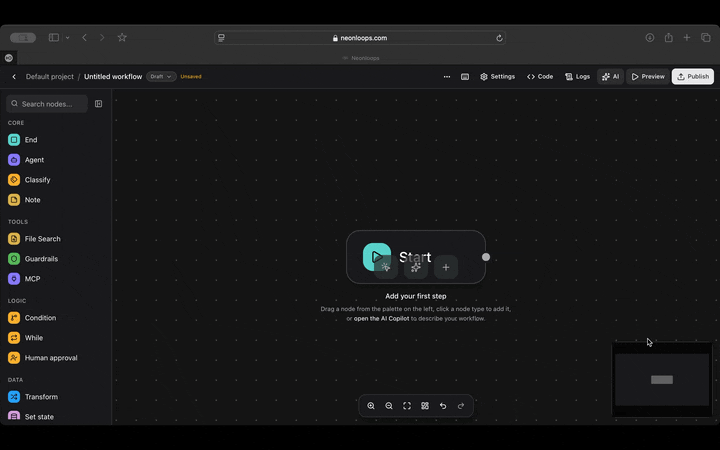The height and width of the screenshot is (450, 720).
Task: Open a new Safari tab
Action: 686,38
